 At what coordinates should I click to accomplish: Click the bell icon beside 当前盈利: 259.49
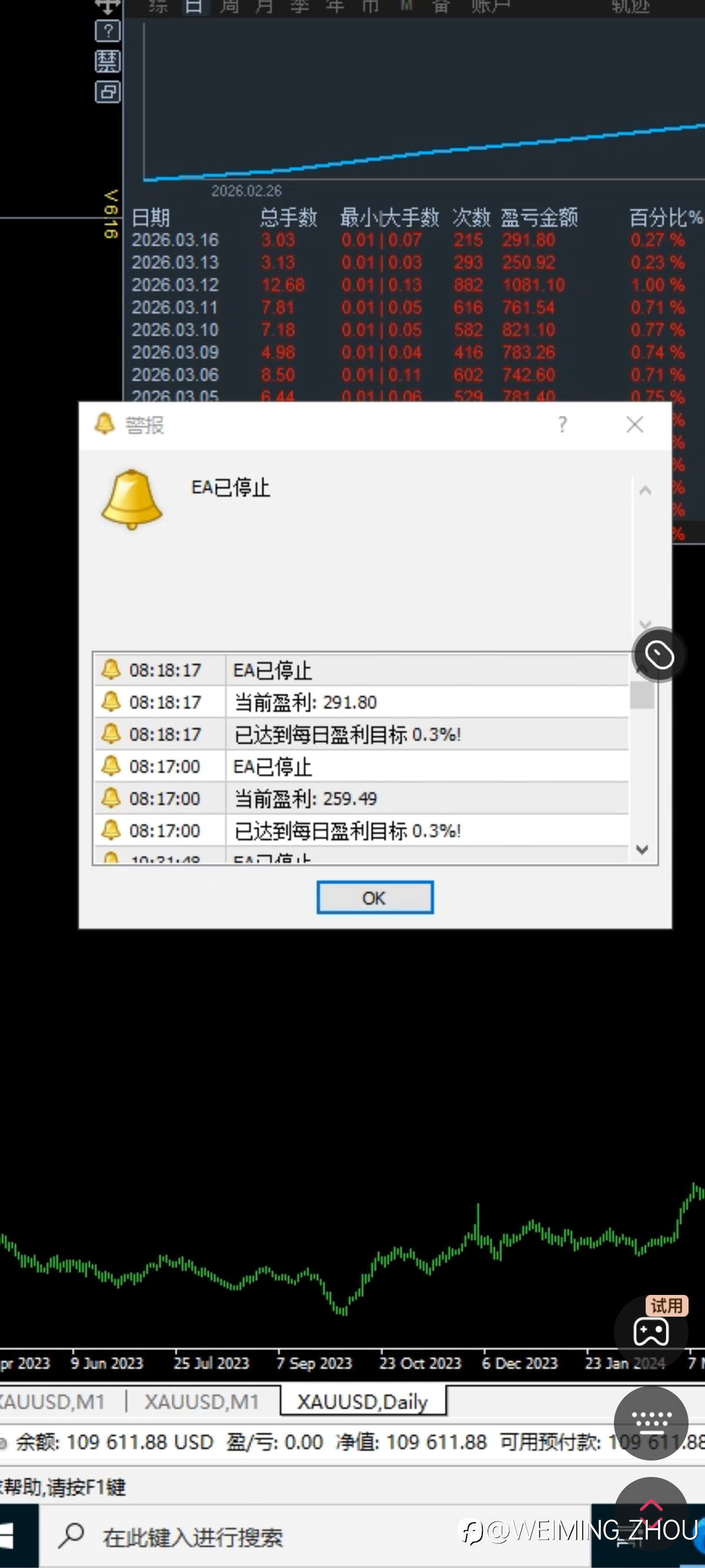(x=111, y=798)
